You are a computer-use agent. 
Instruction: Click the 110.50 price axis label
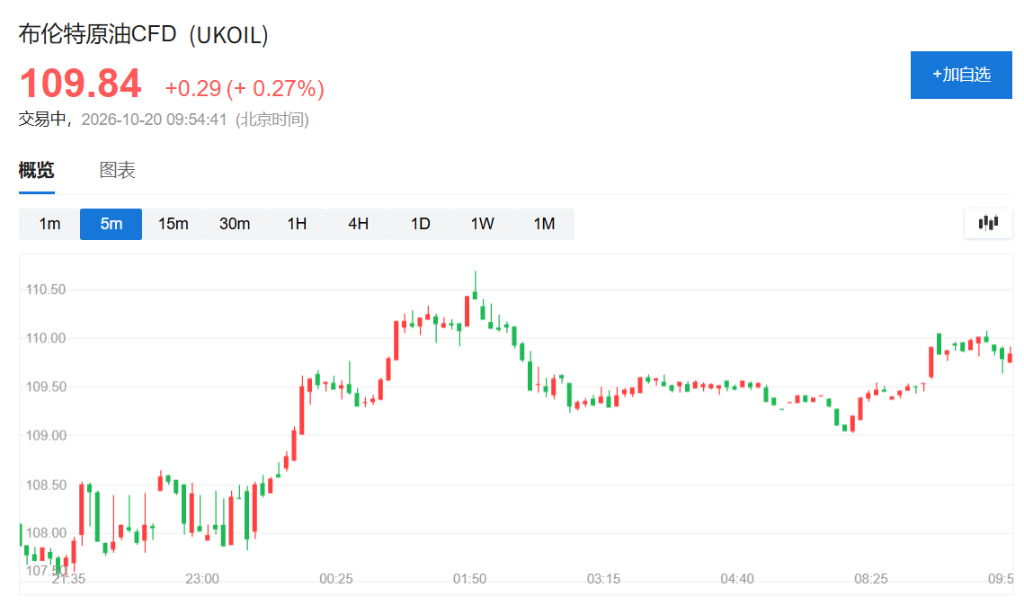(46, 289)
